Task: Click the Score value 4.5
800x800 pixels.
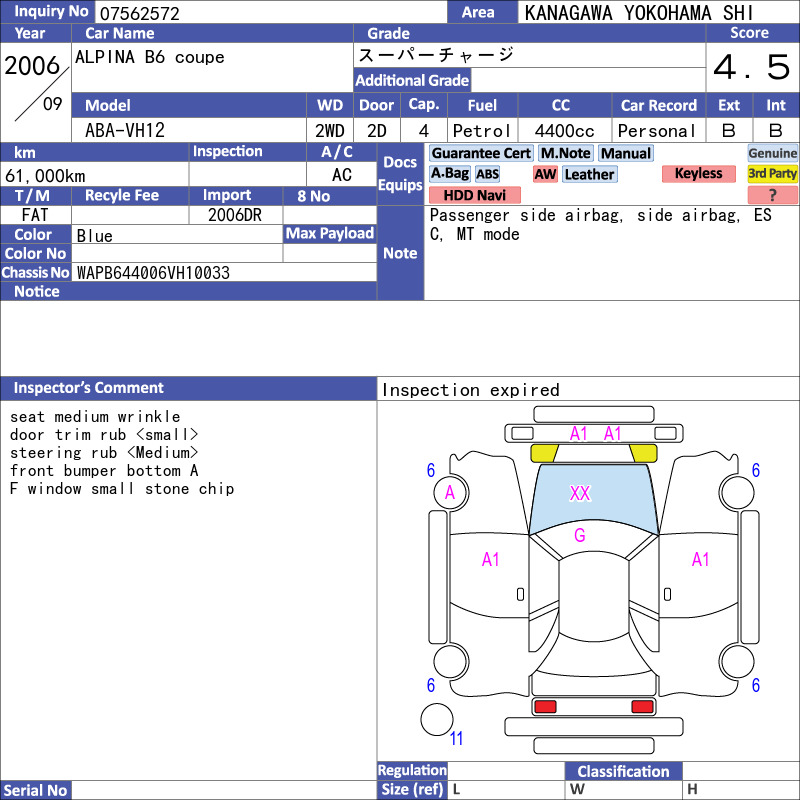Action: point(752,67)
